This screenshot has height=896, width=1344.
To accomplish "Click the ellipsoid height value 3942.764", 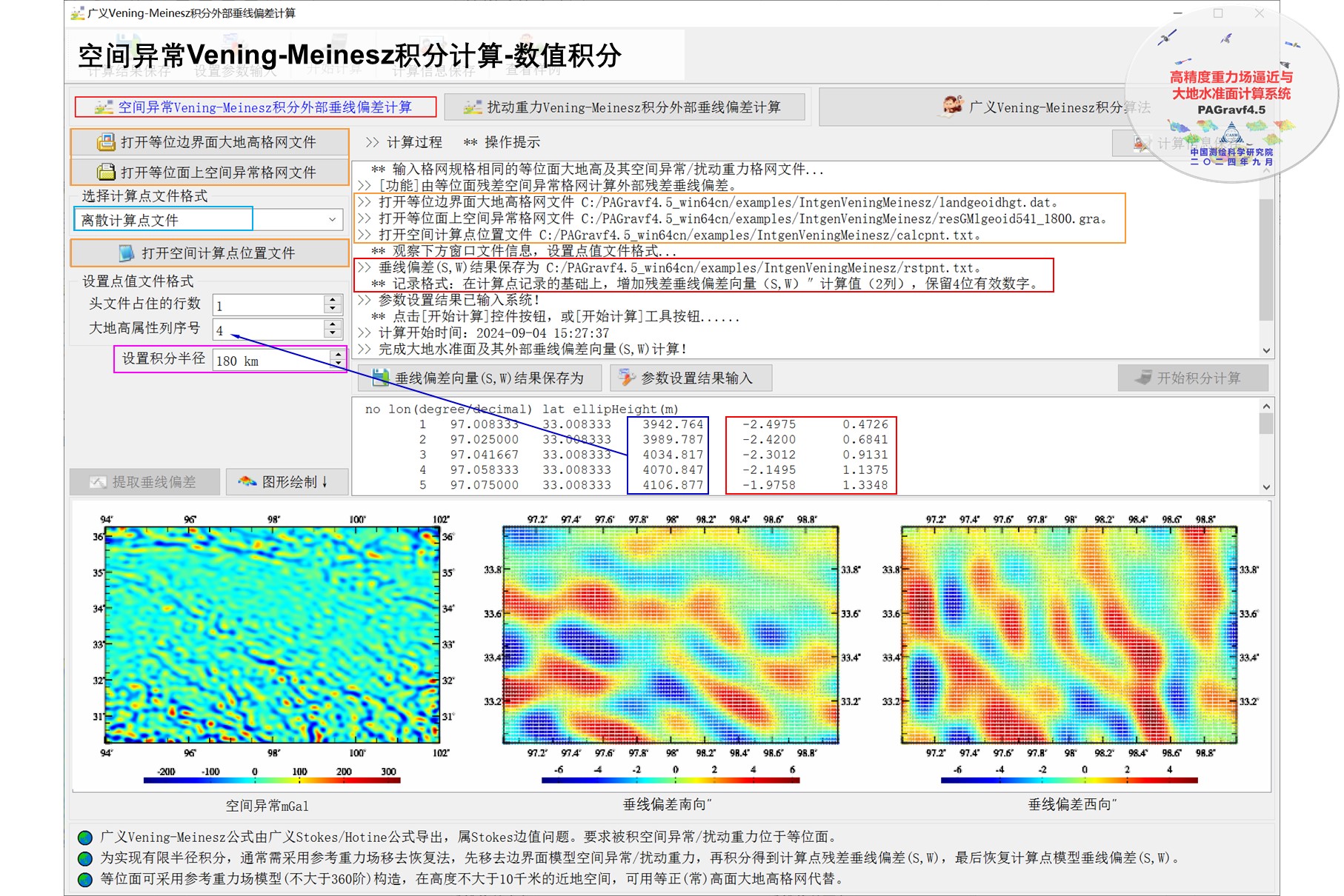I will 673,424.
